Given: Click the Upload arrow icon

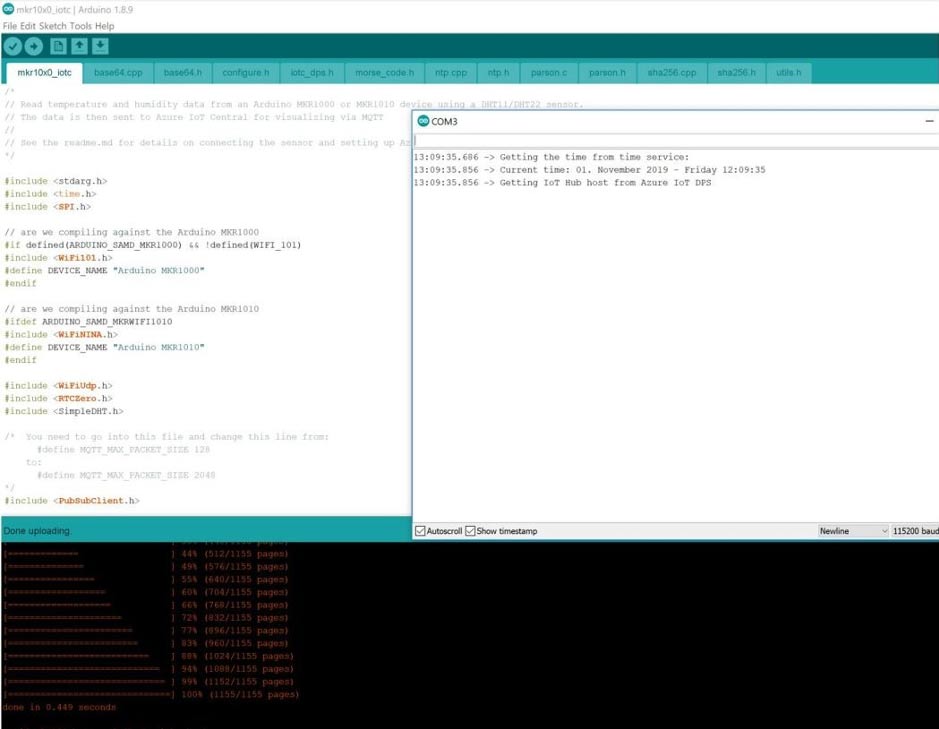Looking at the screenshot, I should (34, 45).
